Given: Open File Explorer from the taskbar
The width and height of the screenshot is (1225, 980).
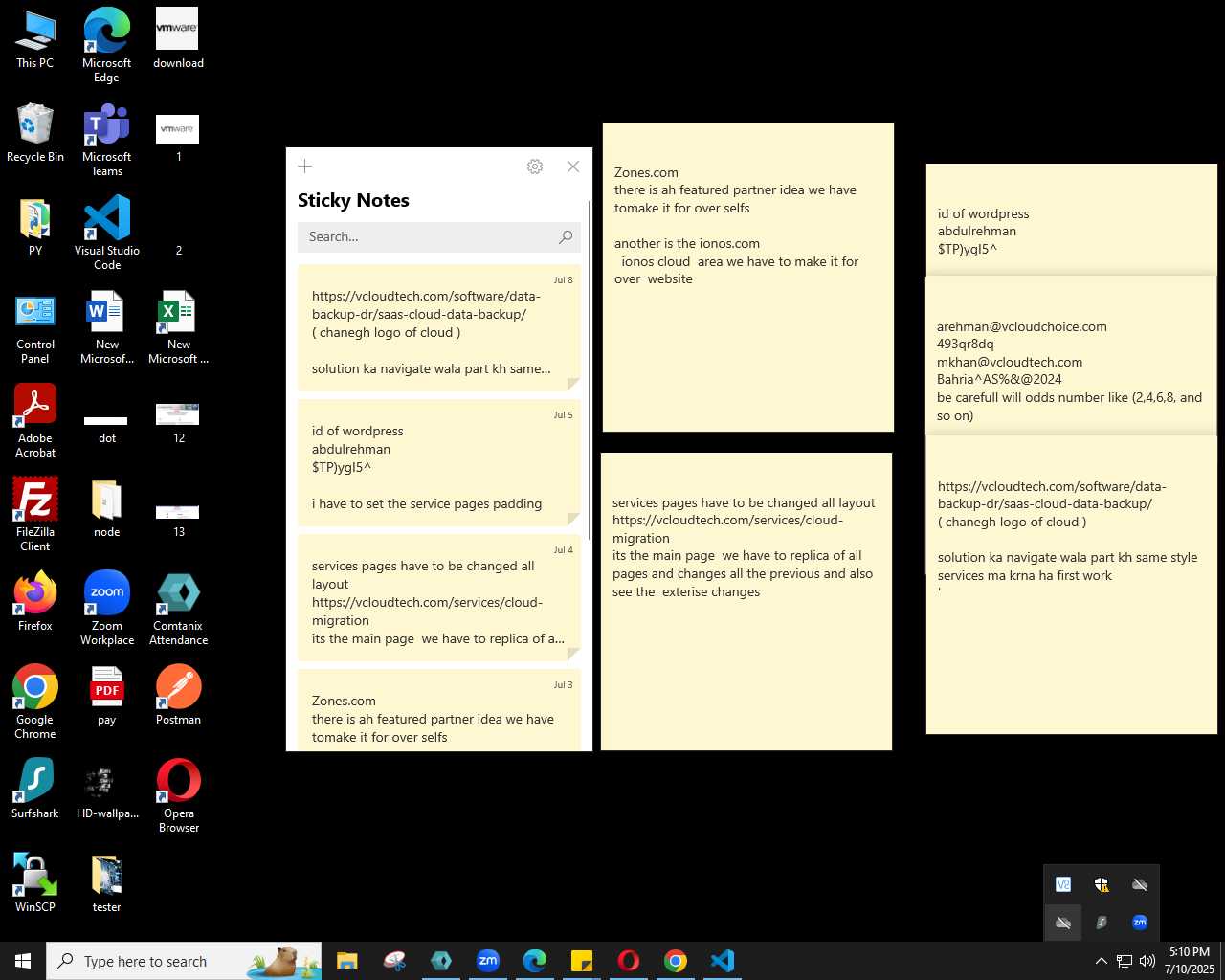Looking at the screenshot, I should click(x=347, y=961).
